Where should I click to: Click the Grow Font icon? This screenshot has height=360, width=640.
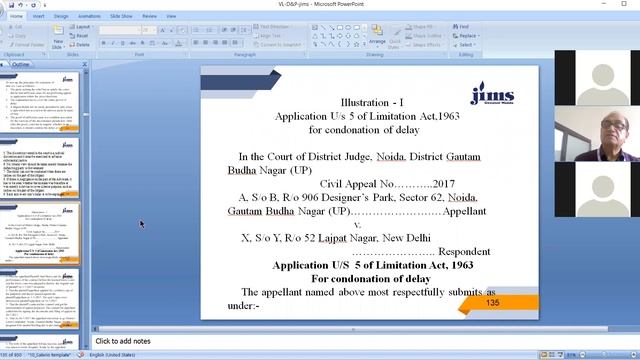coord(162,30)
